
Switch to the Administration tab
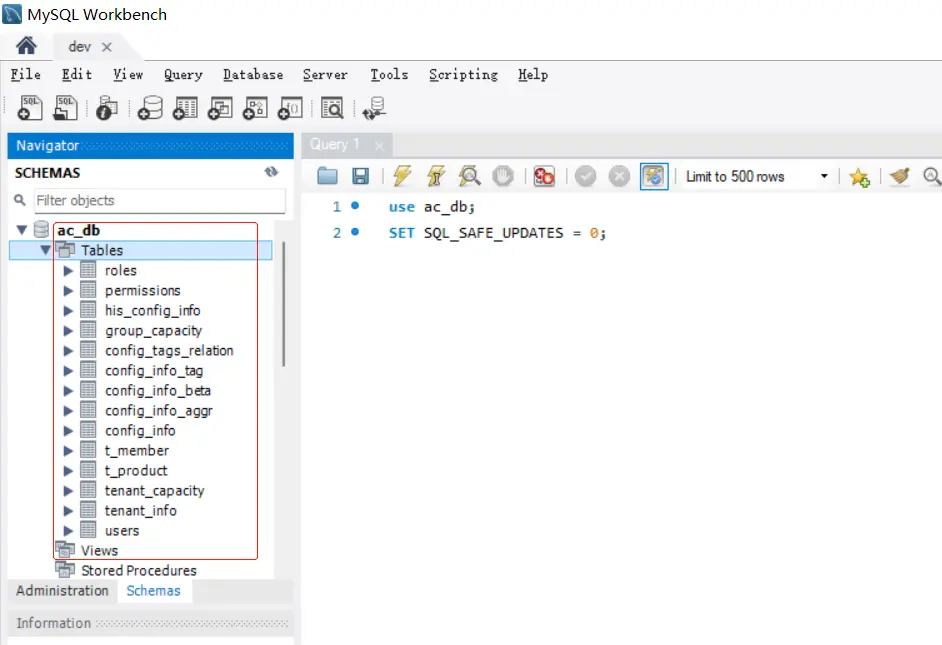click(x=62, y=590)
